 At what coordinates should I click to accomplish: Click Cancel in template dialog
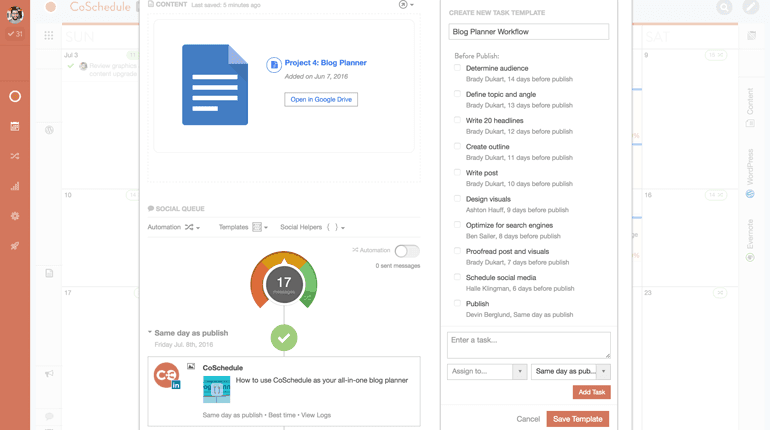(x=528, y=419)
